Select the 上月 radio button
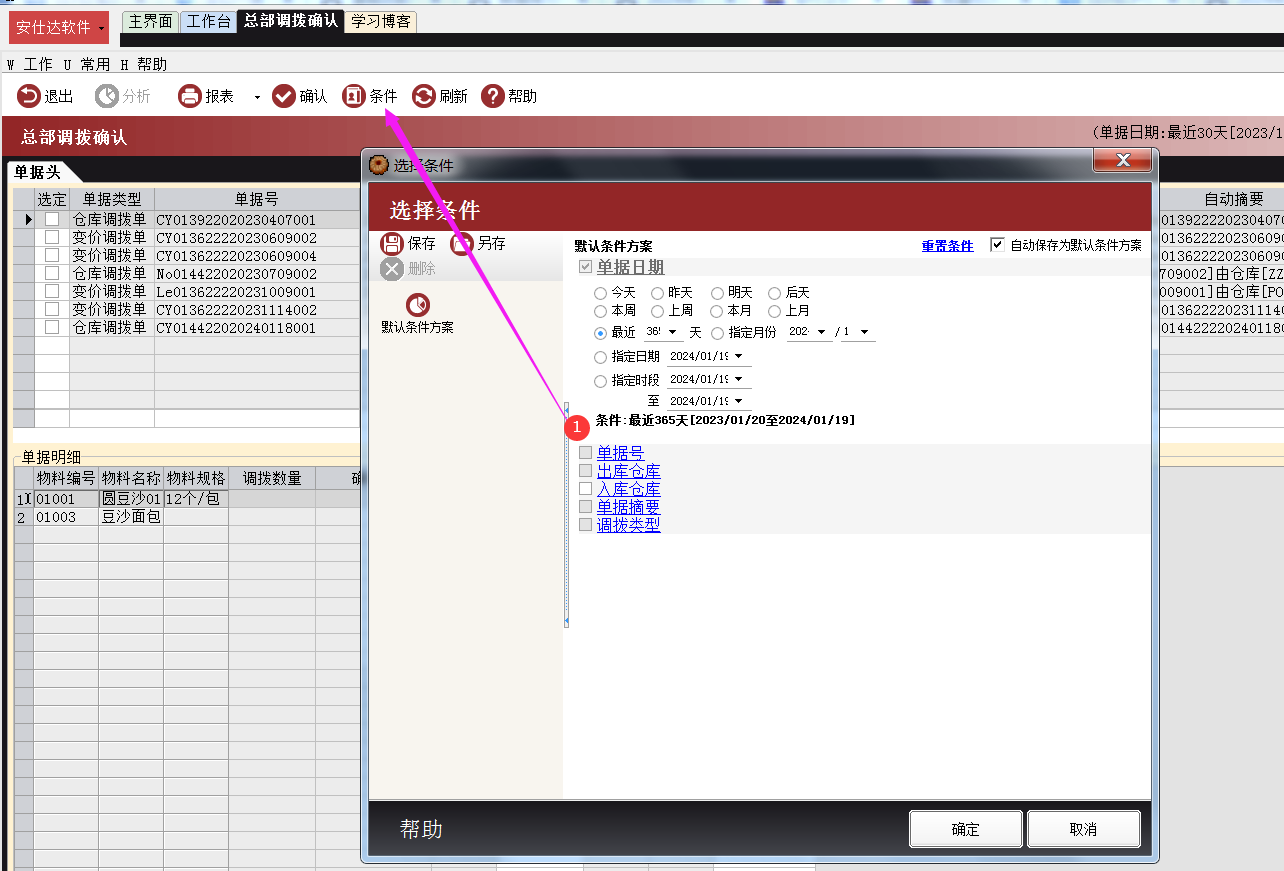Image resolution: width=1284 pixels, height=871 pixels. [774, 311]
